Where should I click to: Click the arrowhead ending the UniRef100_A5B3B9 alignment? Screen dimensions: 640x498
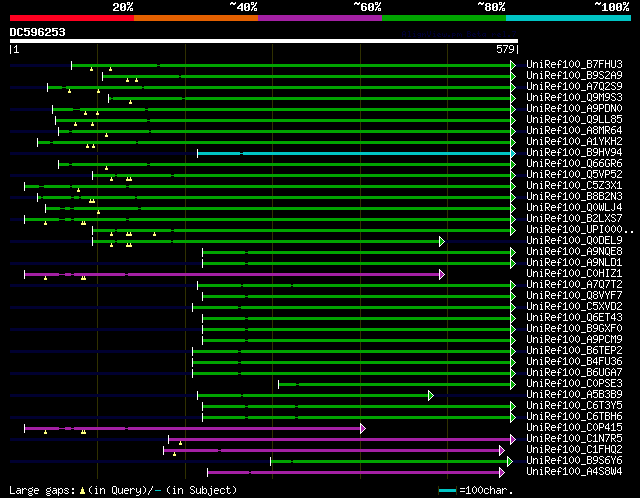click(x=430, y=395)
